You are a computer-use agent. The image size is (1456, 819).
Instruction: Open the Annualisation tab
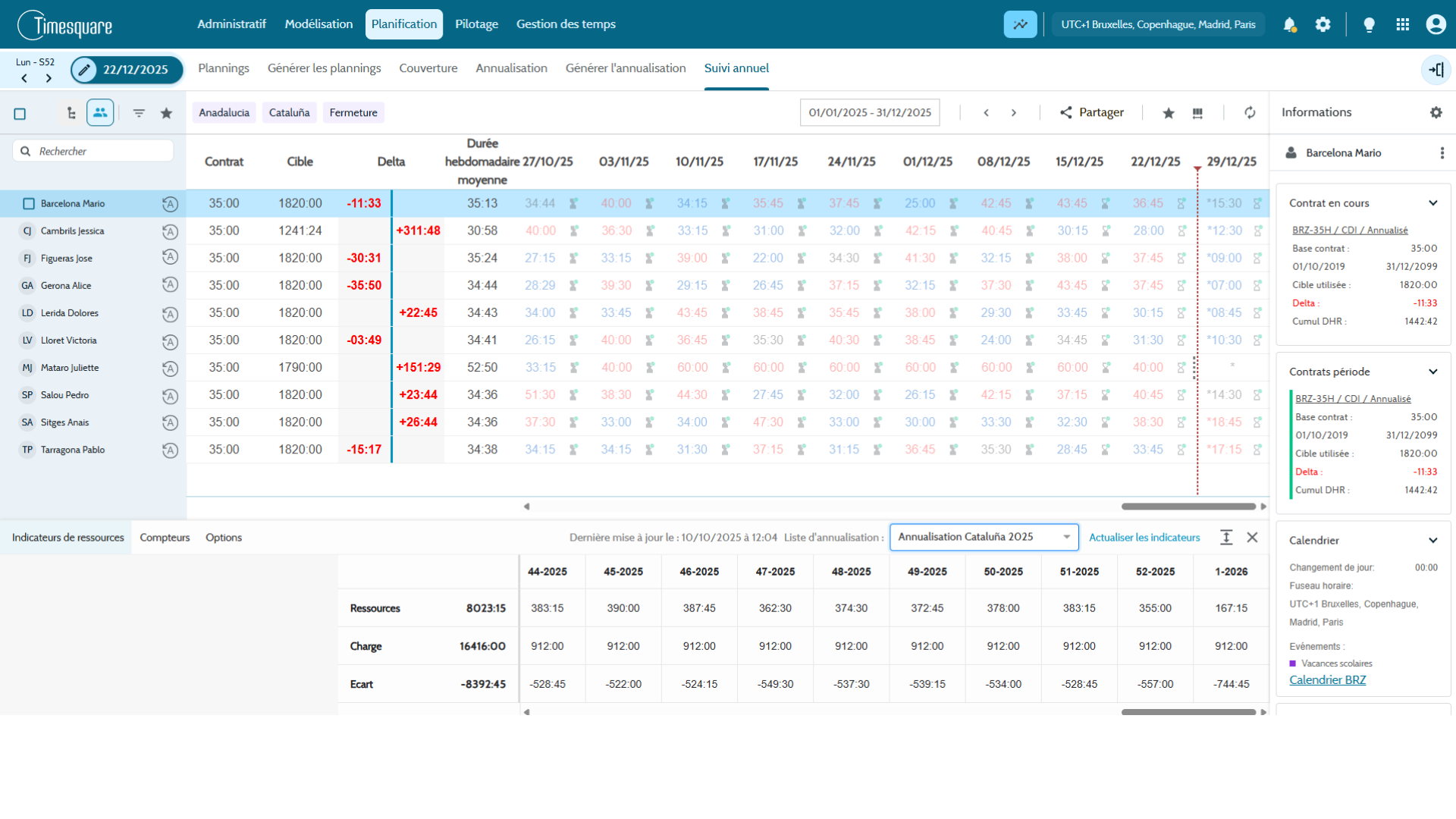click(511, 68)
